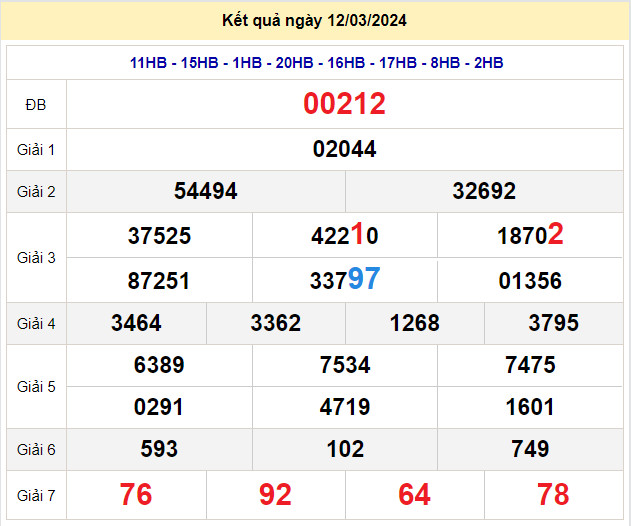This screenshot has height=526, width=631.
Task: Click the Giải 7 label
Action: 36,495
